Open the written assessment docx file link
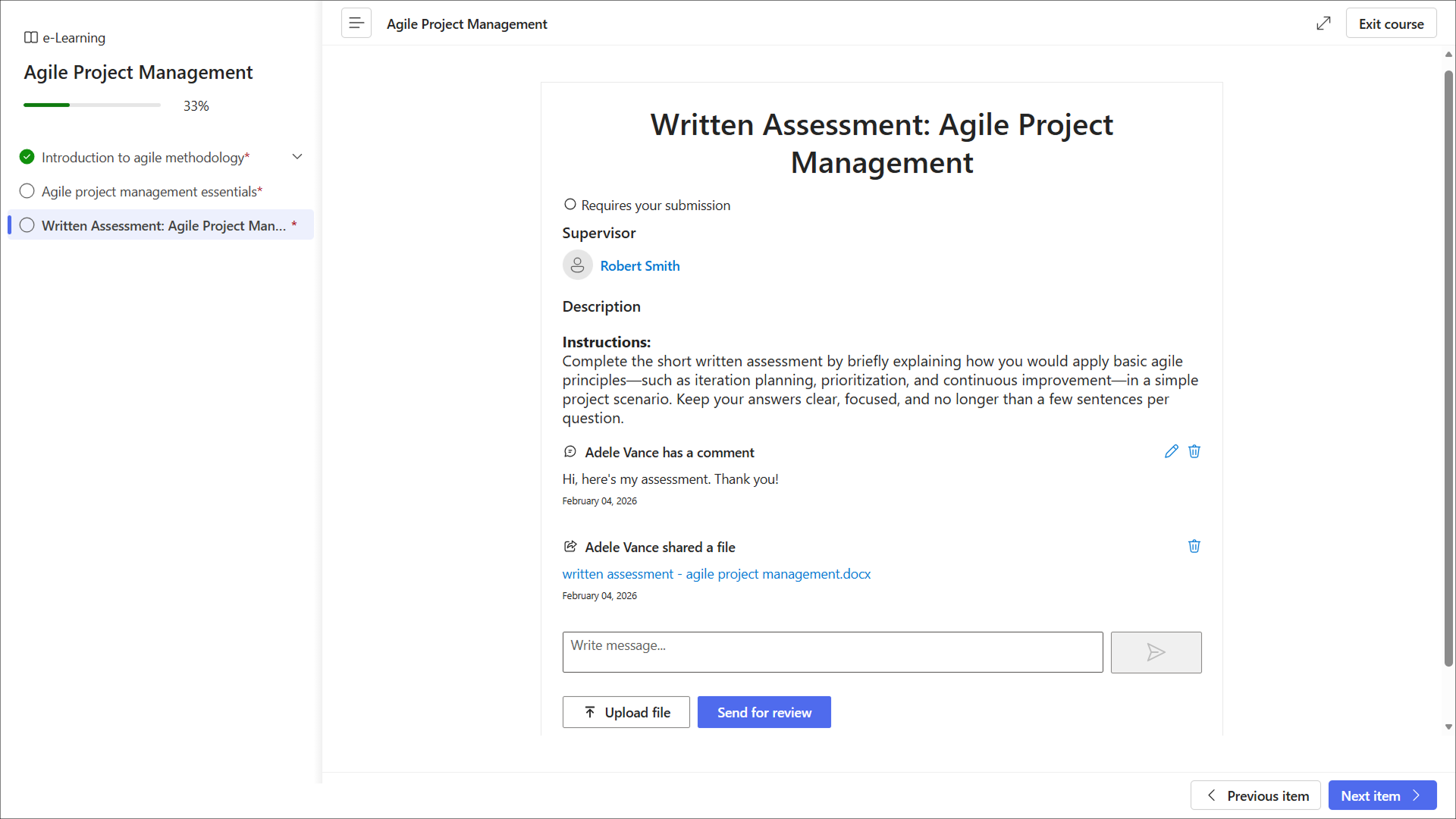This screenshot has width=1456, height=819. [x=716, y=574]
